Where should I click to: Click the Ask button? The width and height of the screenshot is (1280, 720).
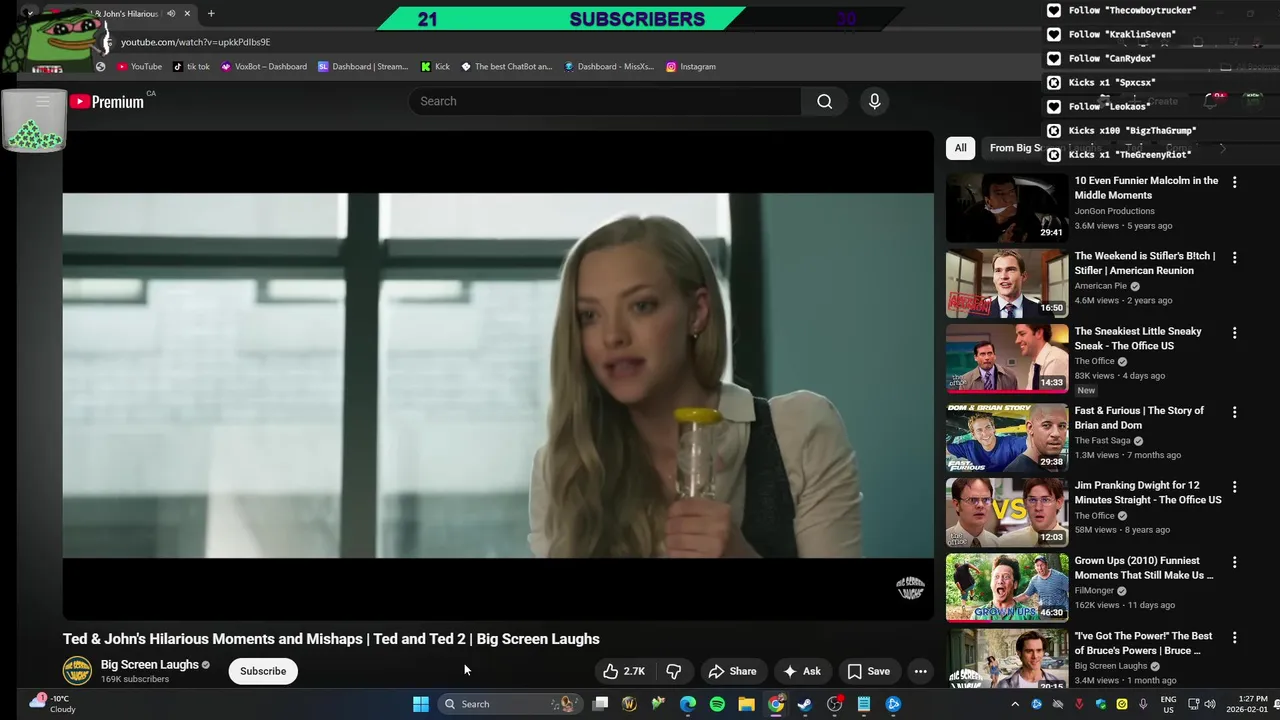point(802,671)
